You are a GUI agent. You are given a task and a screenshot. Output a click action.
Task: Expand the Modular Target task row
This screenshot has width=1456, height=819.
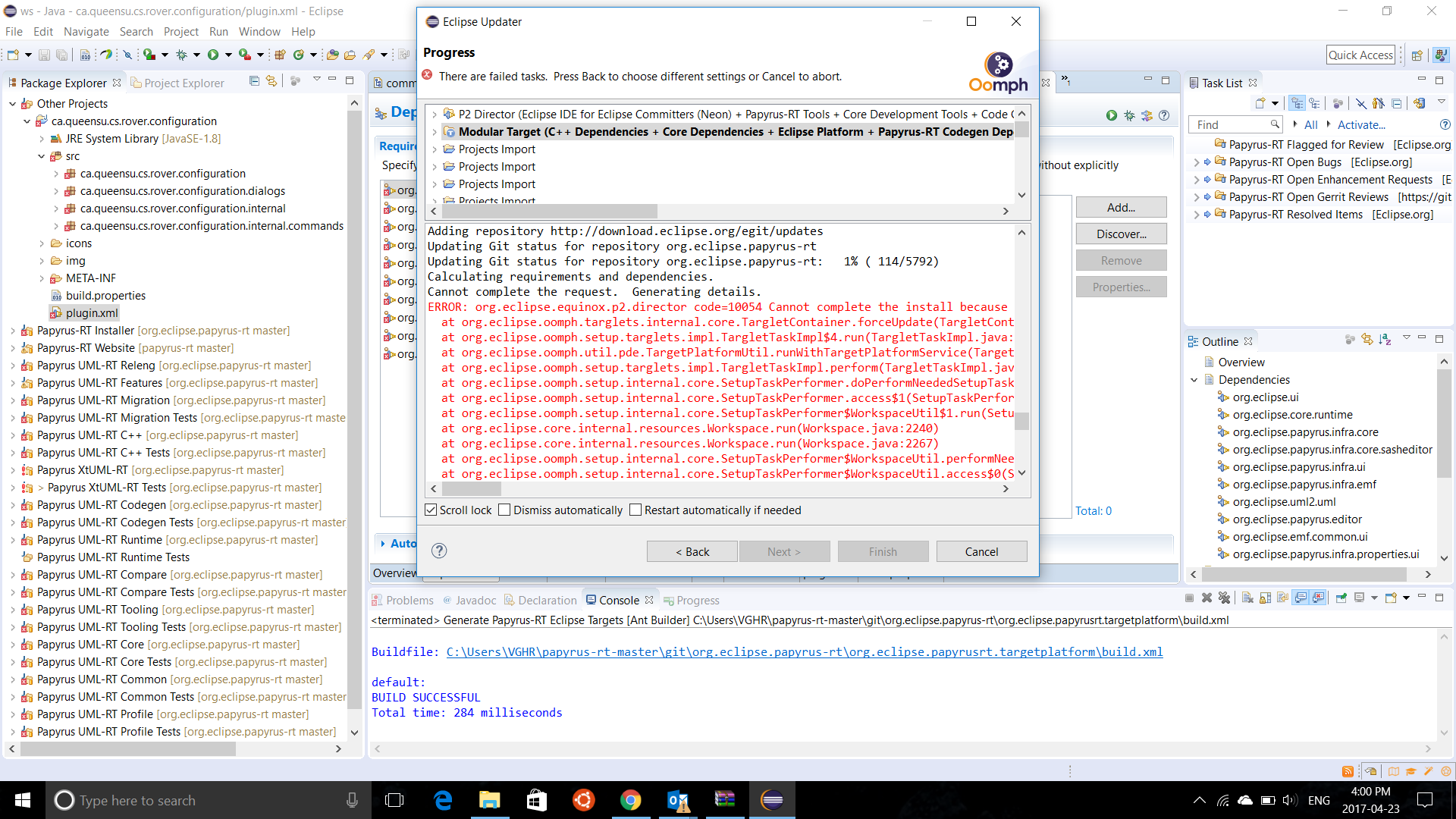435,132
